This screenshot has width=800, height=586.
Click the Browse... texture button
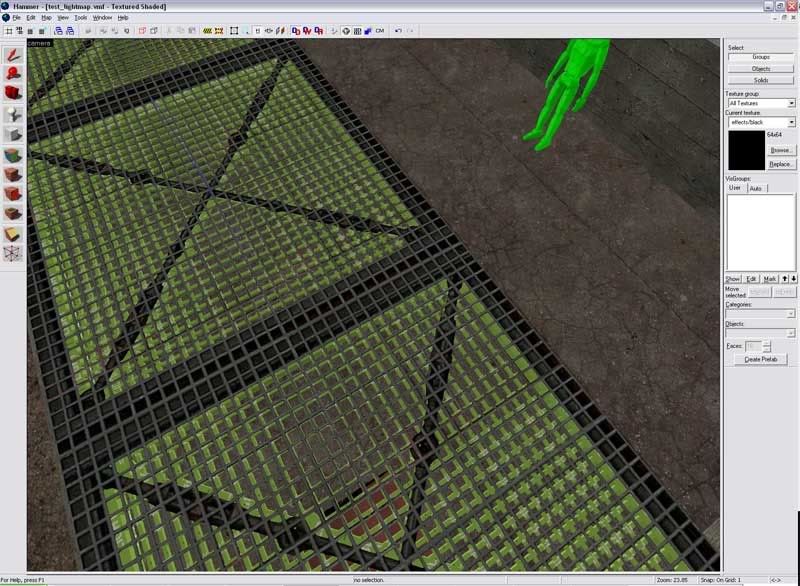pos(781,150)
